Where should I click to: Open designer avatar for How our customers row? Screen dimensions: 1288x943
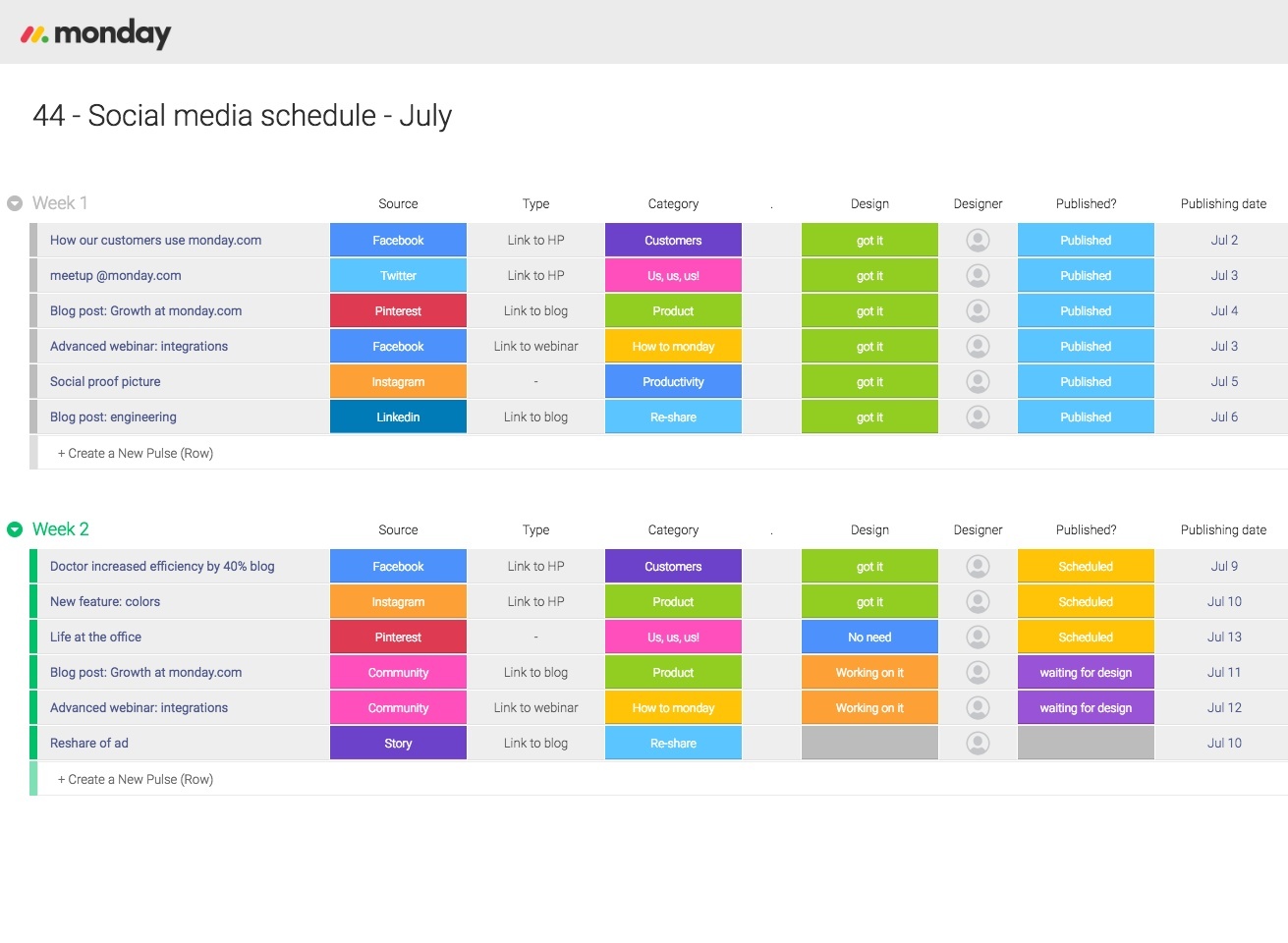click(978, 241)
